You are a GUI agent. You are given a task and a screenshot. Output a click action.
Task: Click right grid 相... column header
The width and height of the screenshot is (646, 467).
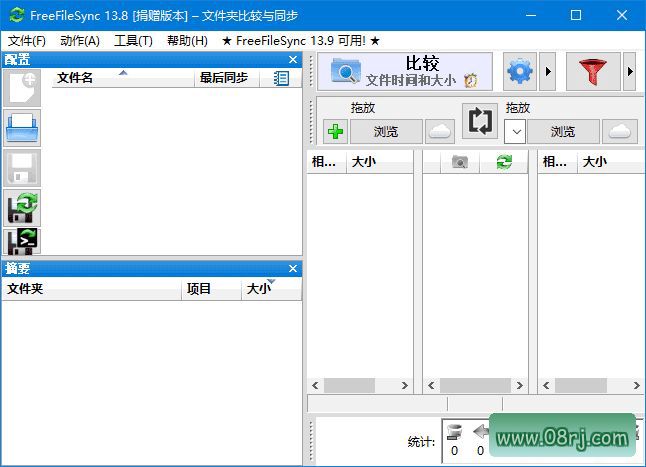[x=557, y=162]
